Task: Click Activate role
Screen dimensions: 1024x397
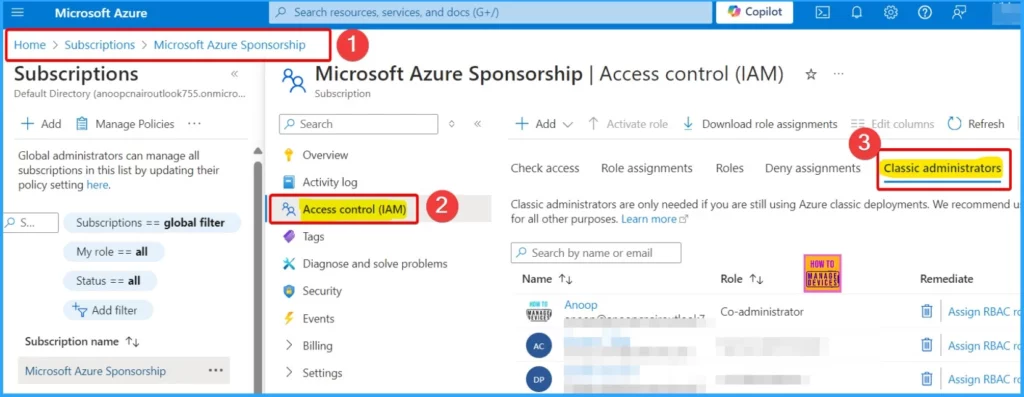Action: [x=628, y=124]
